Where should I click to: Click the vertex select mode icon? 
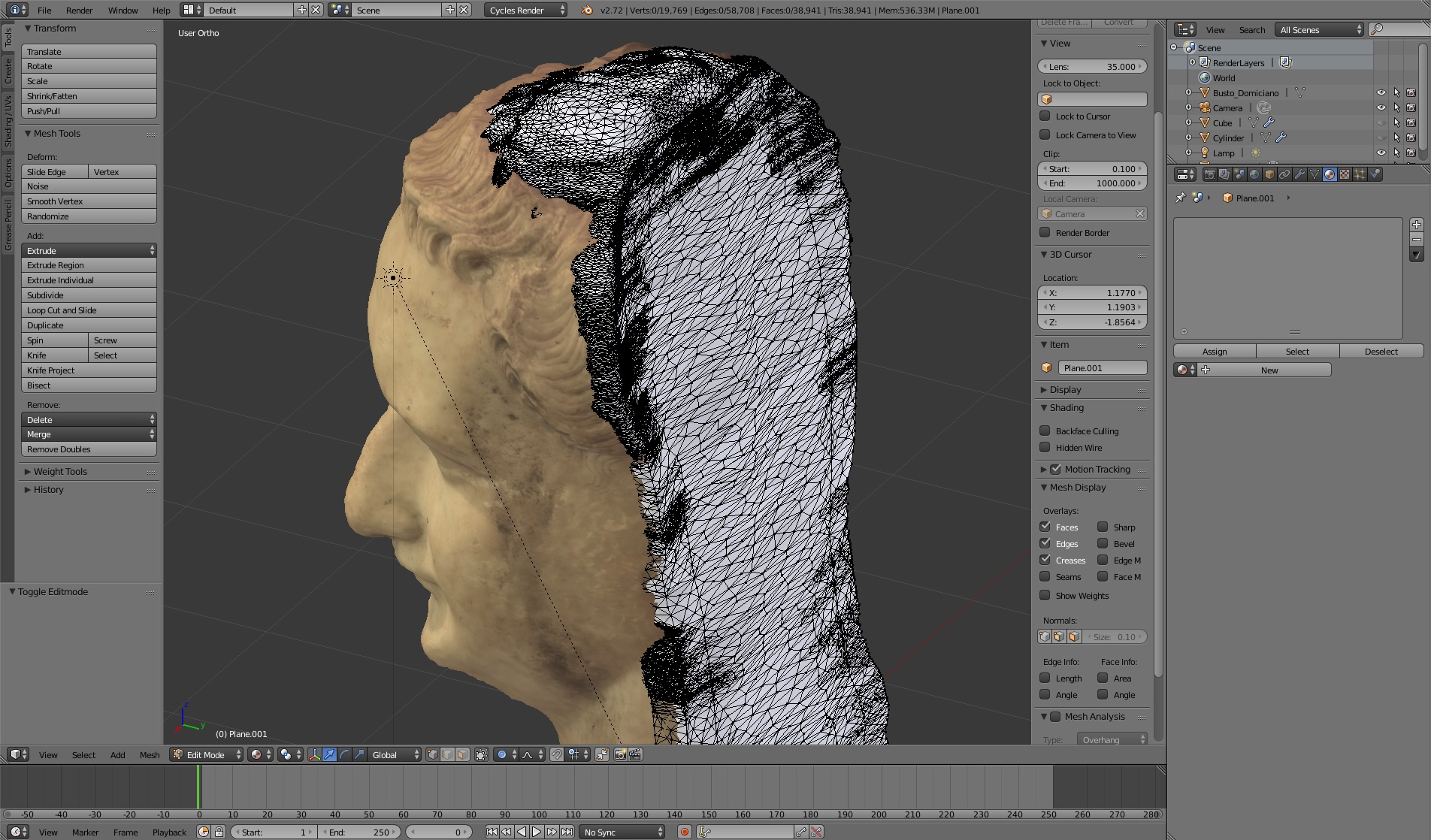433,754
